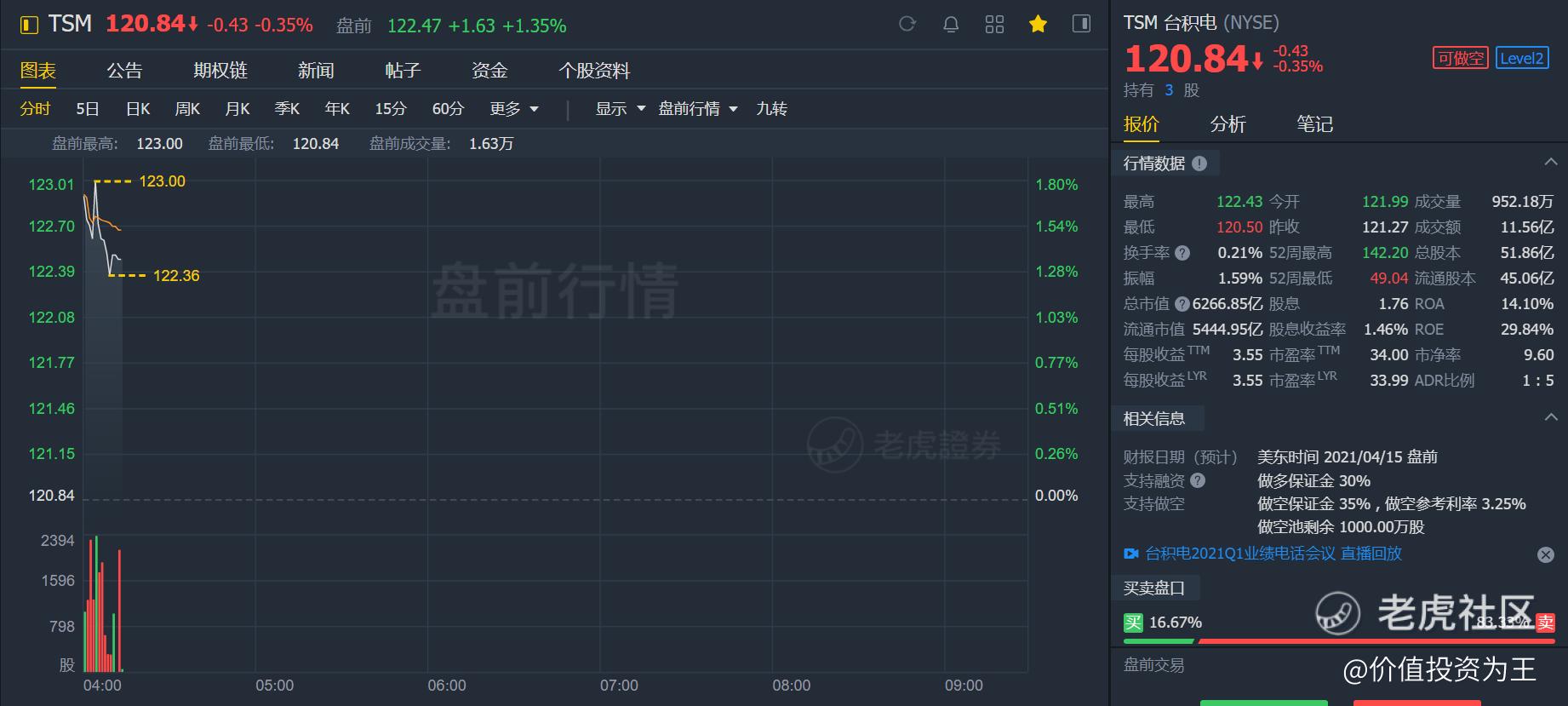The image size is (1568, 706).
Task: Select the 15分 chart period
Action: click(391, 109)
